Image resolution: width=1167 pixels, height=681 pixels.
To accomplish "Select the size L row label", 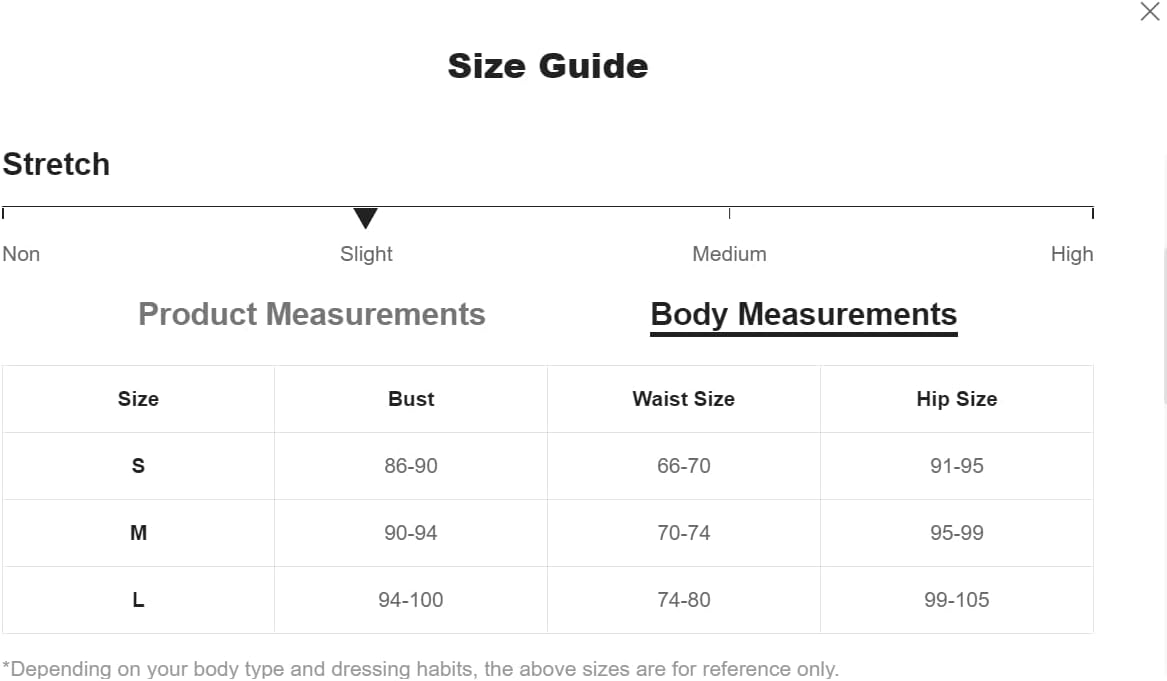I will [138, 600].
